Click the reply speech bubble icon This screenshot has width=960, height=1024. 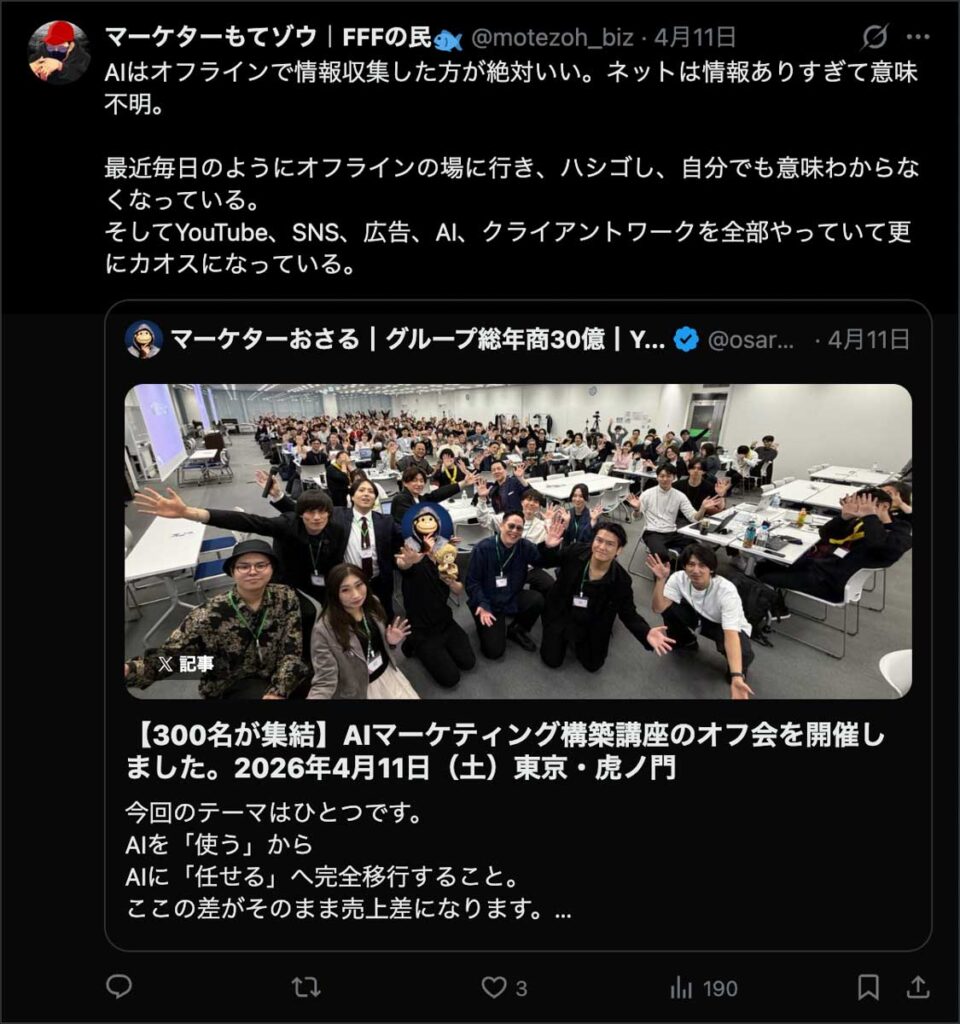pyautogui.click(x=119, y=987)
